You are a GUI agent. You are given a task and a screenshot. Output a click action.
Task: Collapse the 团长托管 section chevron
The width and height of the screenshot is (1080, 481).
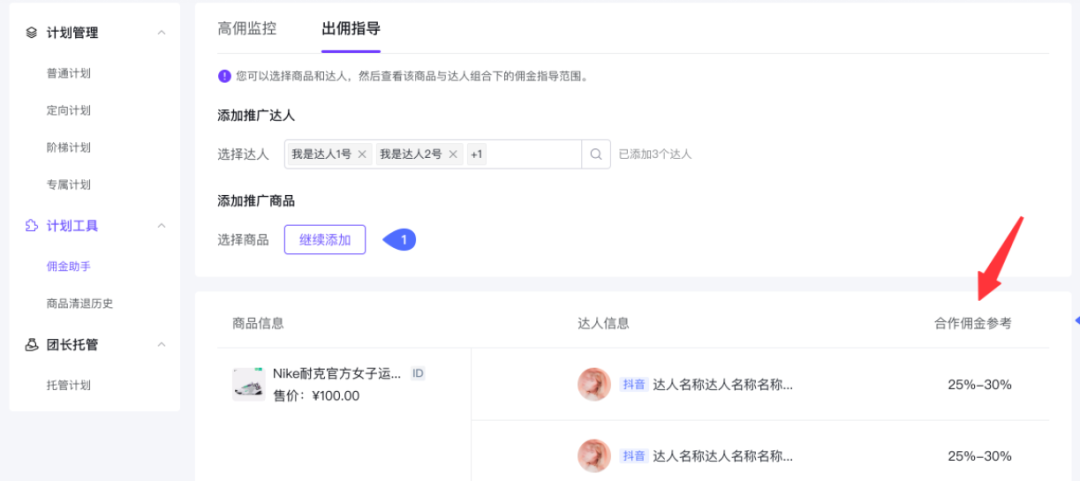(x=161, y=345)
